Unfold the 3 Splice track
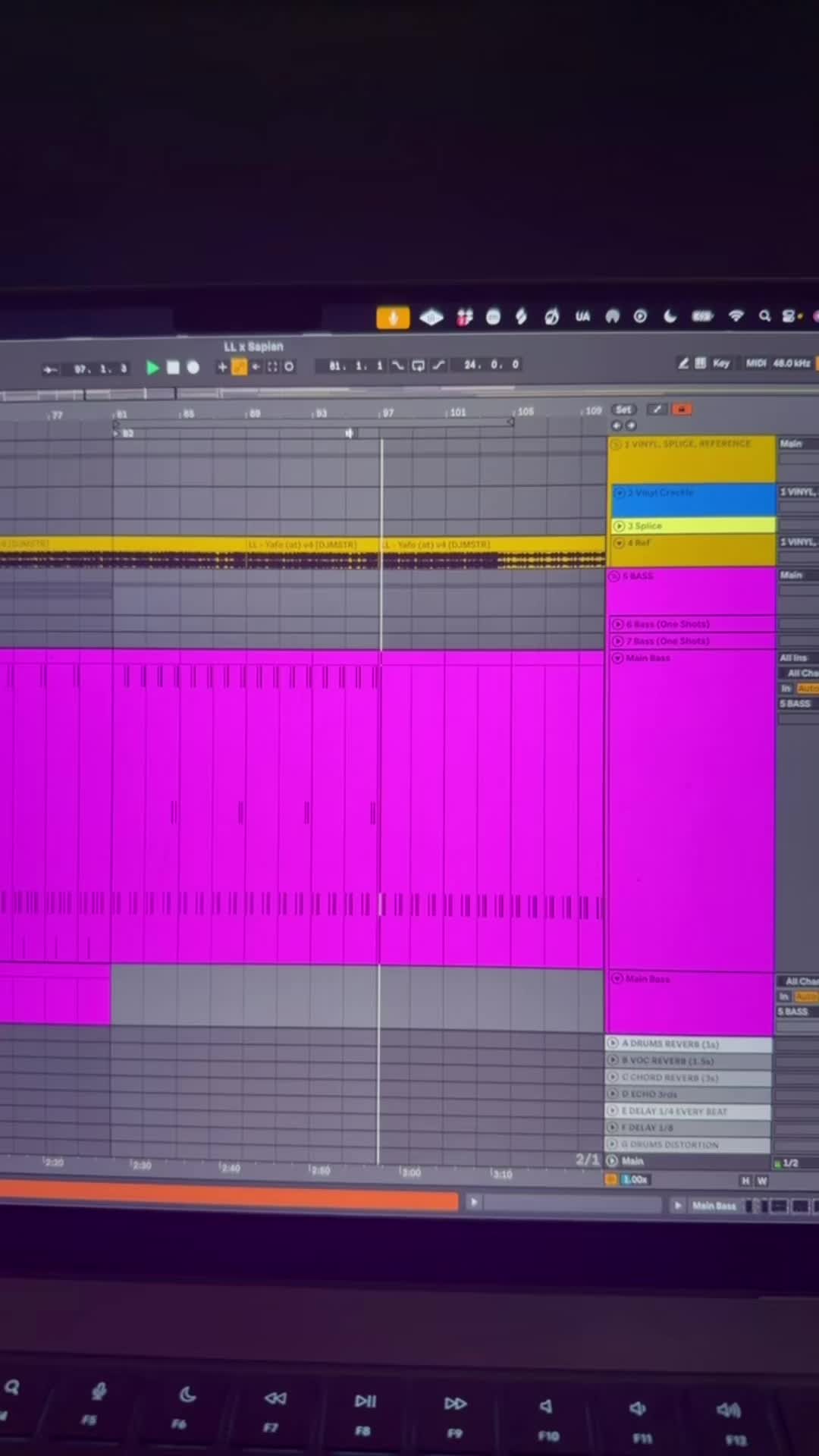 point(620,526)
